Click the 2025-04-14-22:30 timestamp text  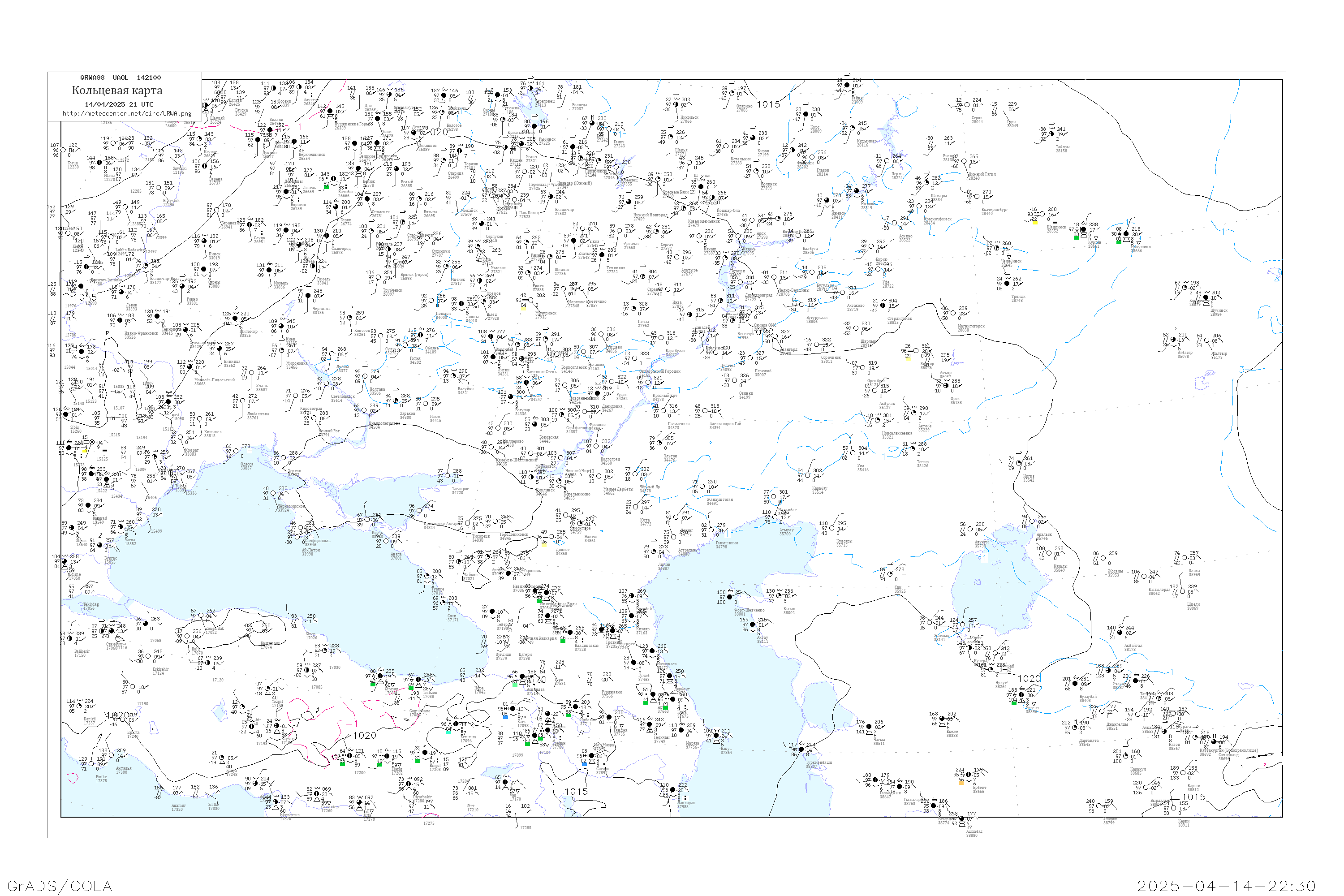[1226, 886]
